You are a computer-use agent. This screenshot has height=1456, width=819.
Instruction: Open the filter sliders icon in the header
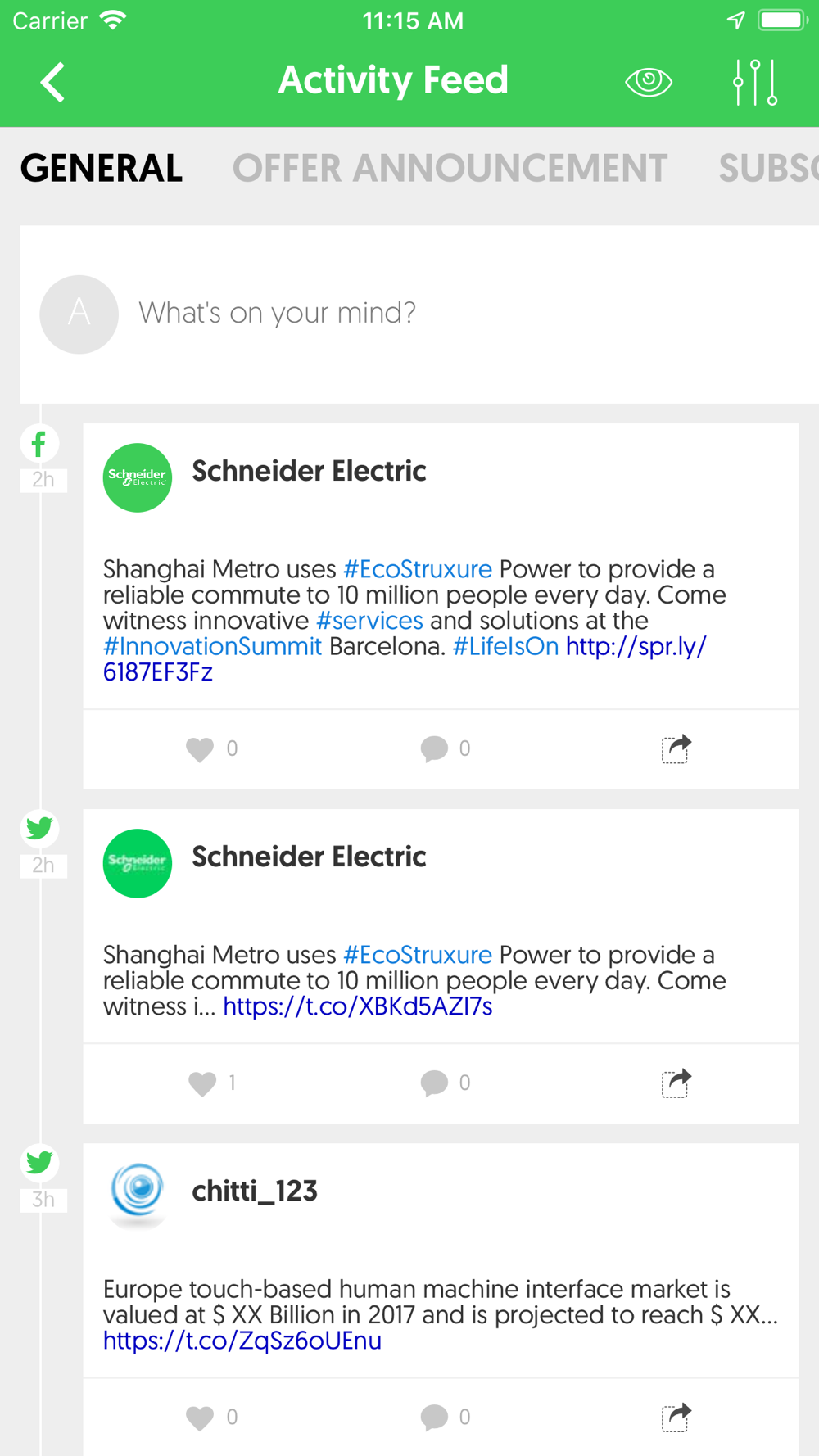coord(755,82)
